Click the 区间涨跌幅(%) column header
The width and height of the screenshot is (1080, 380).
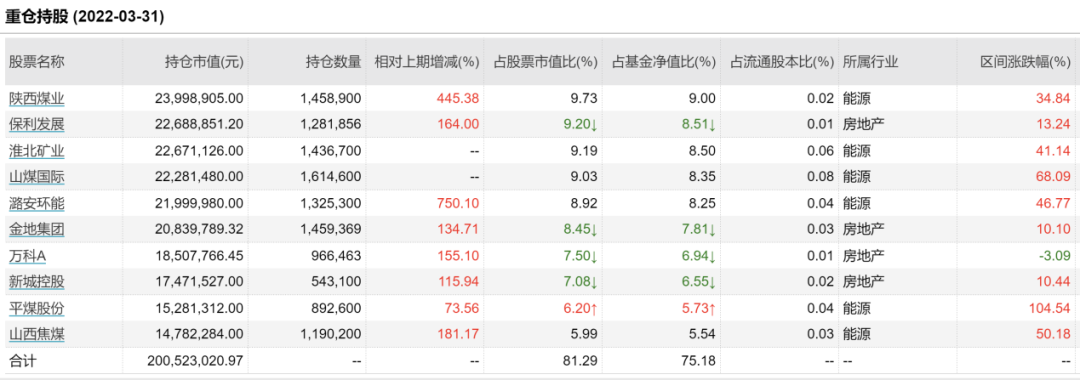[x=1025, y=62]
